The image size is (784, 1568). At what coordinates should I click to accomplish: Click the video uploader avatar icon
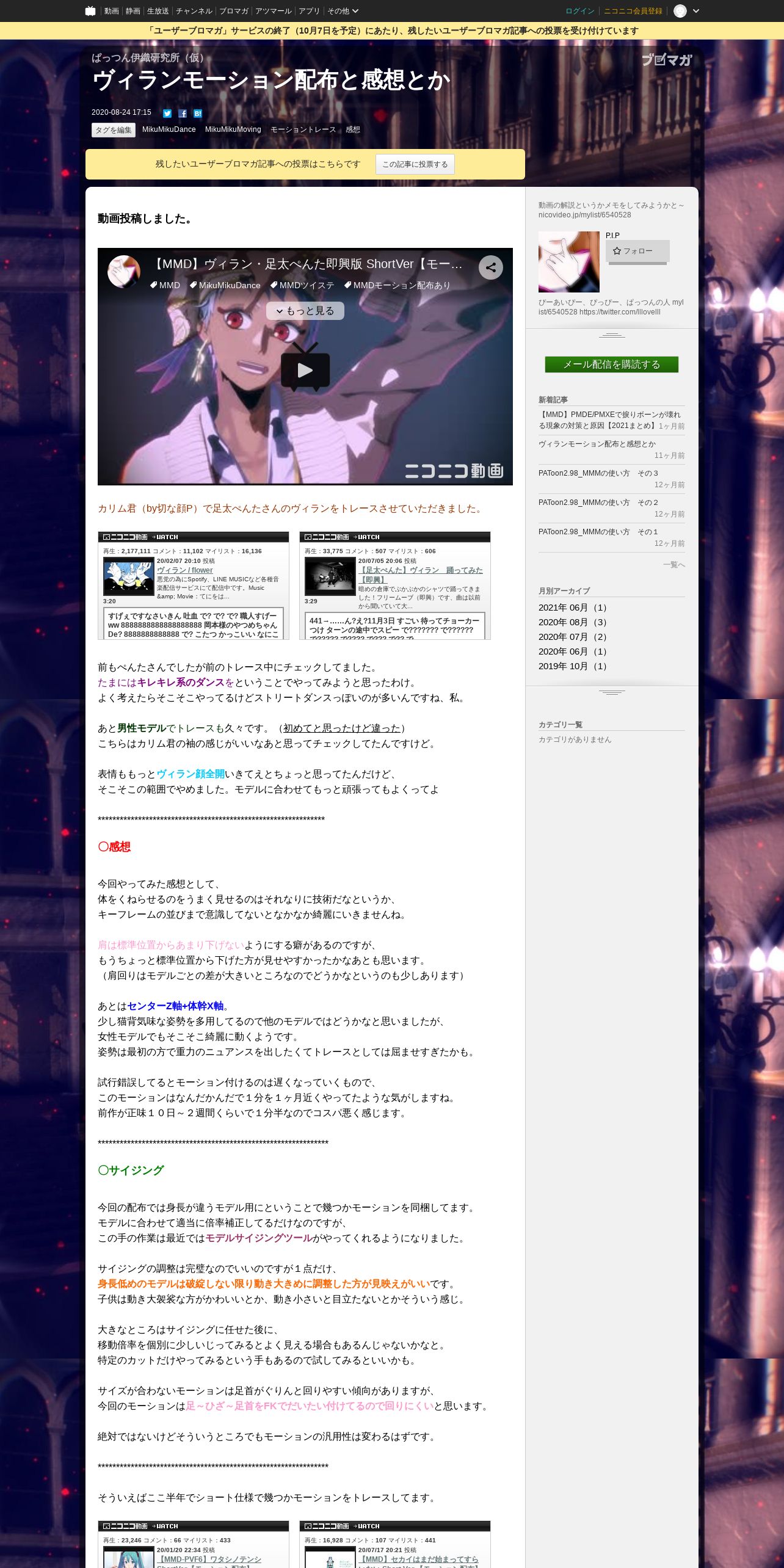(x=124, y=272)
